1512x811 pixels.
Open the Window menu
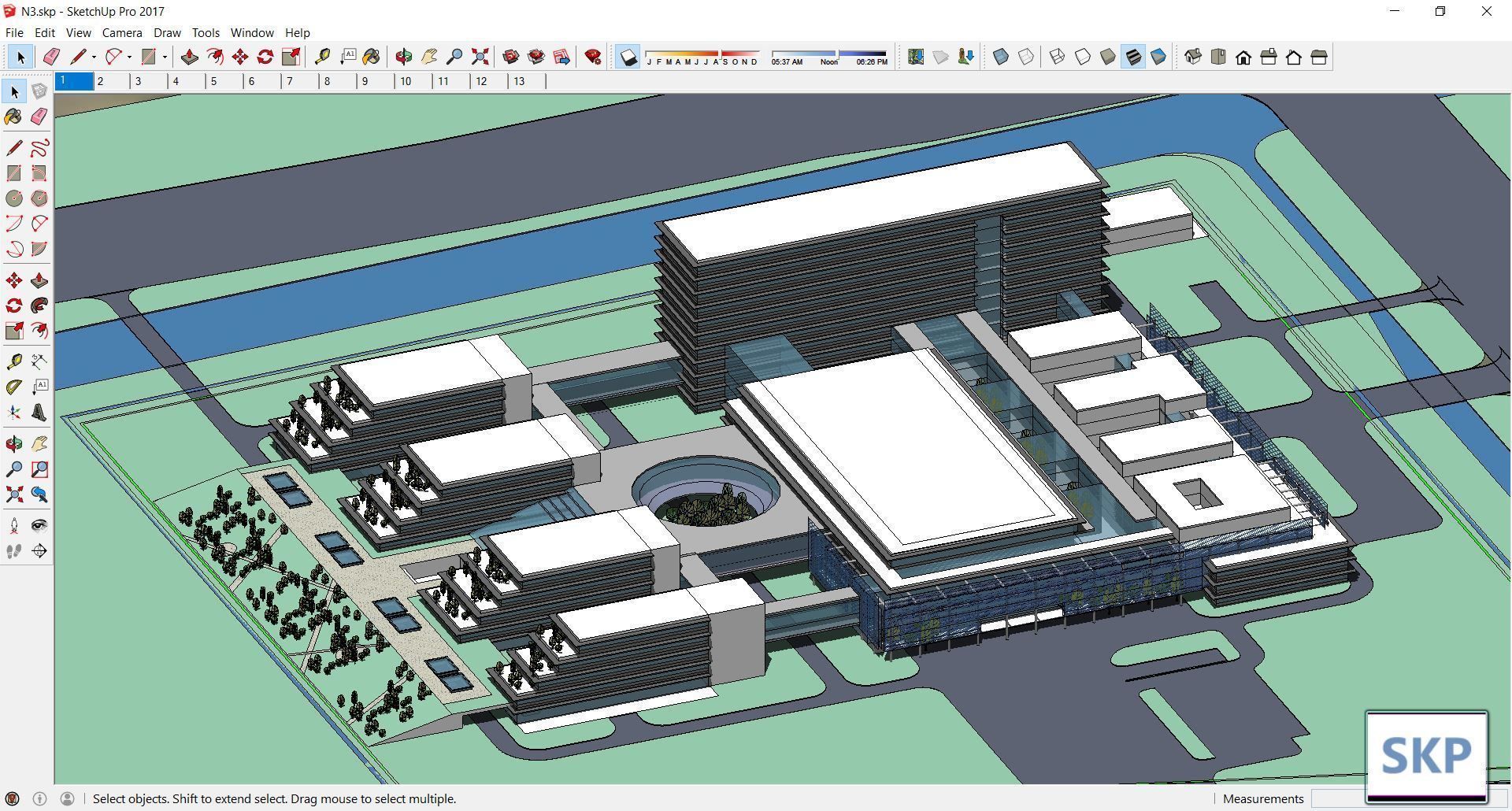click(x=252, y=32)
